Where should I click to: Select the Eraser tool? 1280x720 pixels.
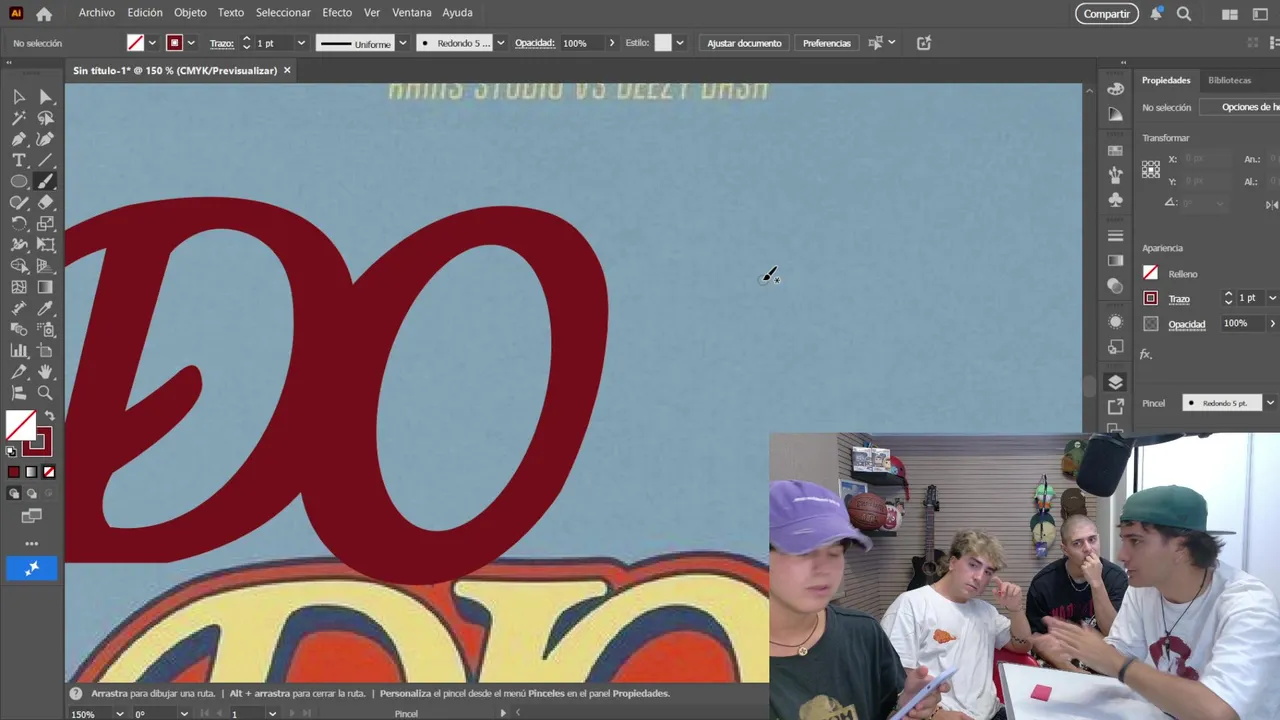[45, 202]
